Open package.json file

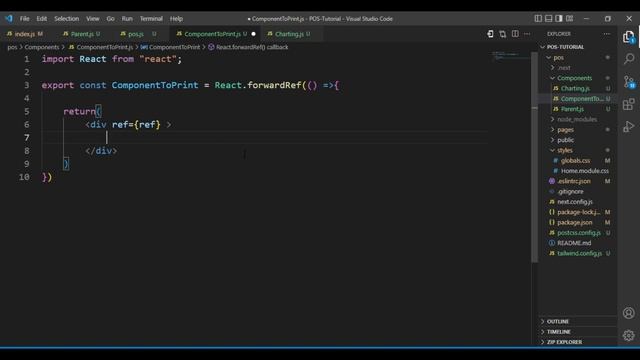(578, 222)
